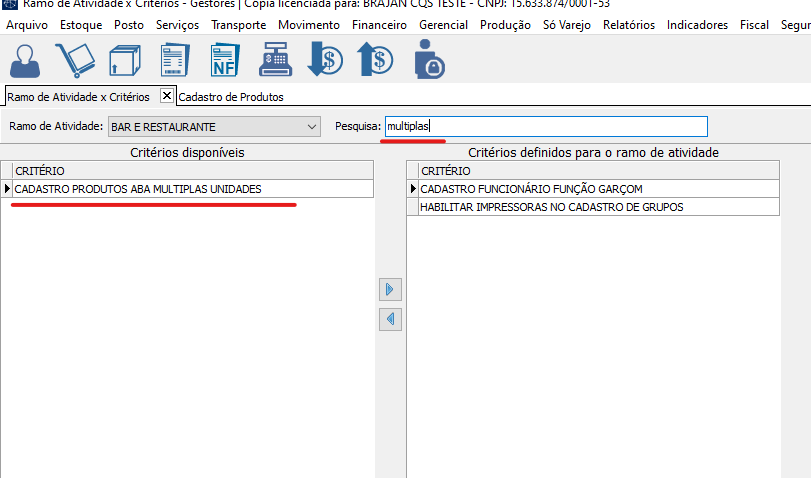Open the Indicadores menu
The width and height of the screenshot is (811, 478).
click(x=697, y=25)
